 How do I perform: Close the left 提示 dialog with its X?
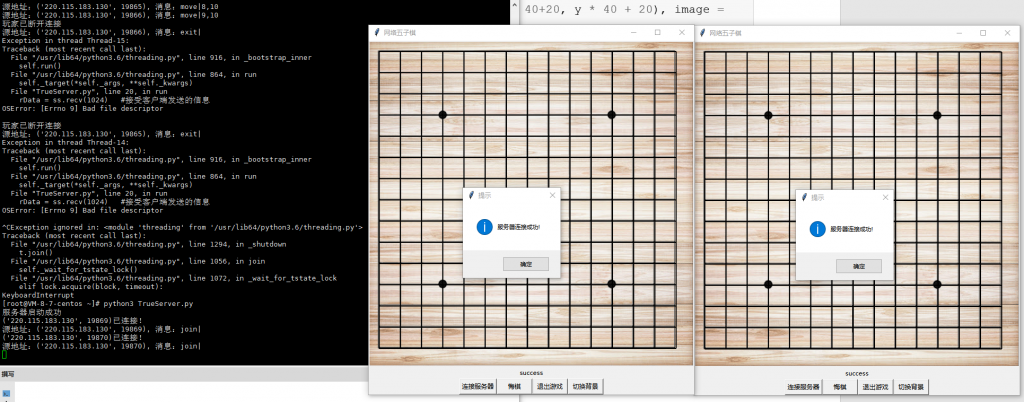tap(551, 197)
